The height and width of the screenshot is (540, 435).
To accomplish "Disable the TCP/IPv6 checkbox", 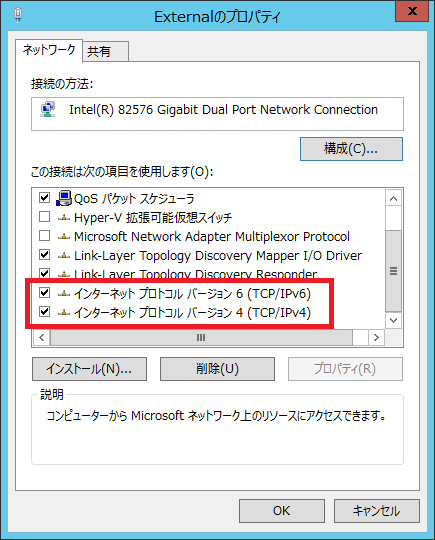I will (44, 293).
